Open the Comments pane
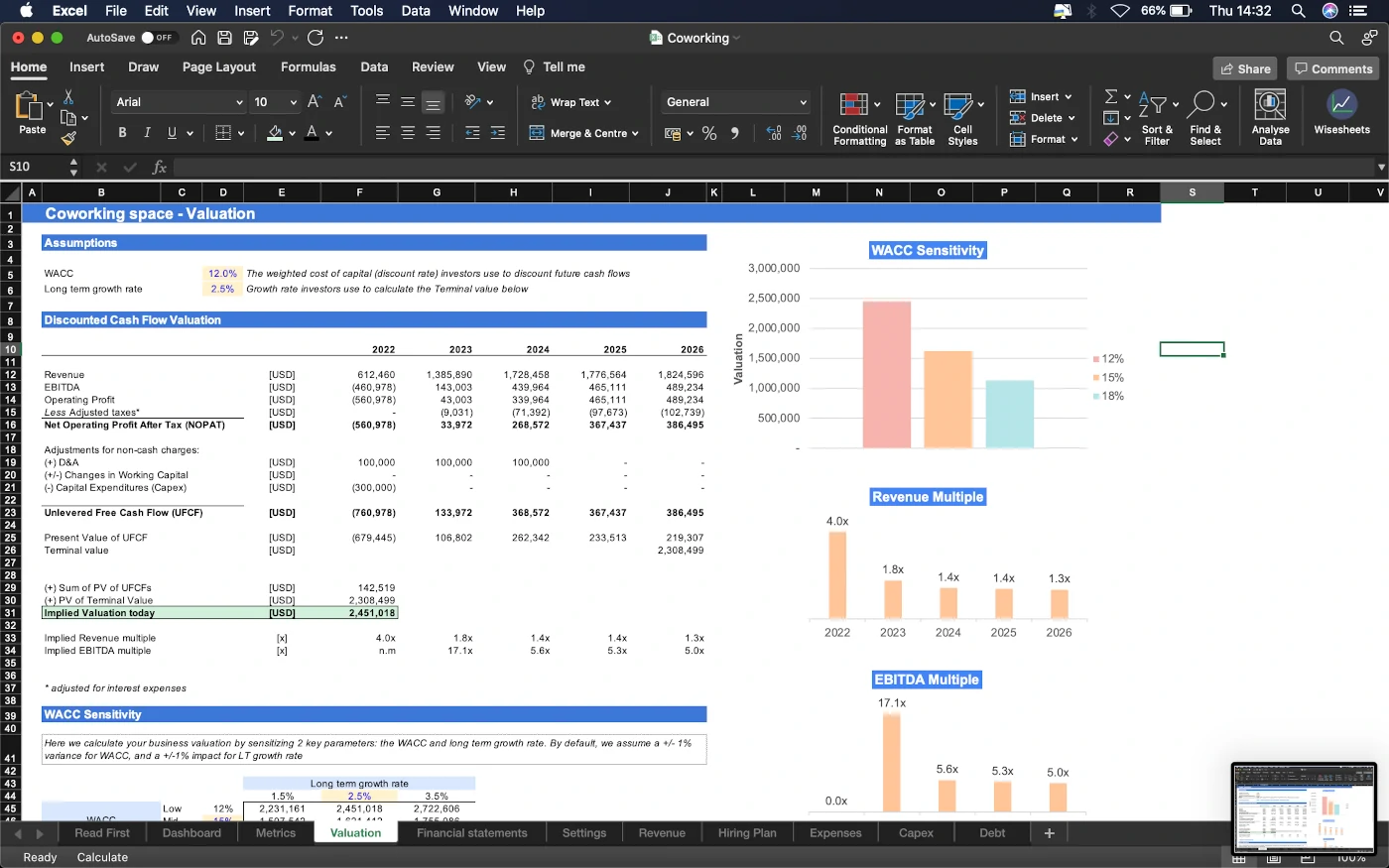The height and width of the screenshot is (868, 1389). [x=1332, y=68]
